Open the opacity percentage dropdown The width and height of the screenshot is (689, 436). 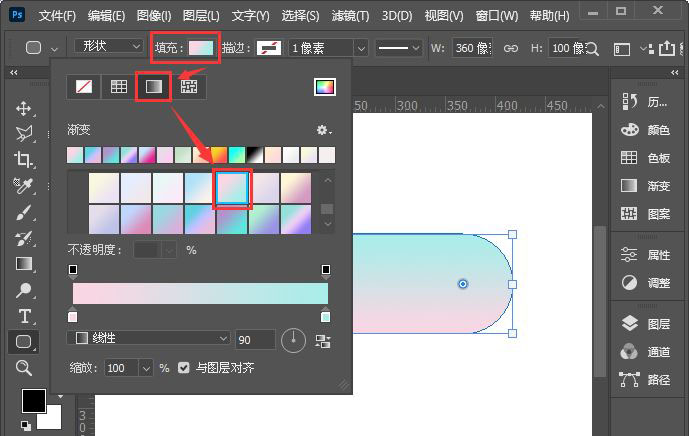(x=170, y=250)
